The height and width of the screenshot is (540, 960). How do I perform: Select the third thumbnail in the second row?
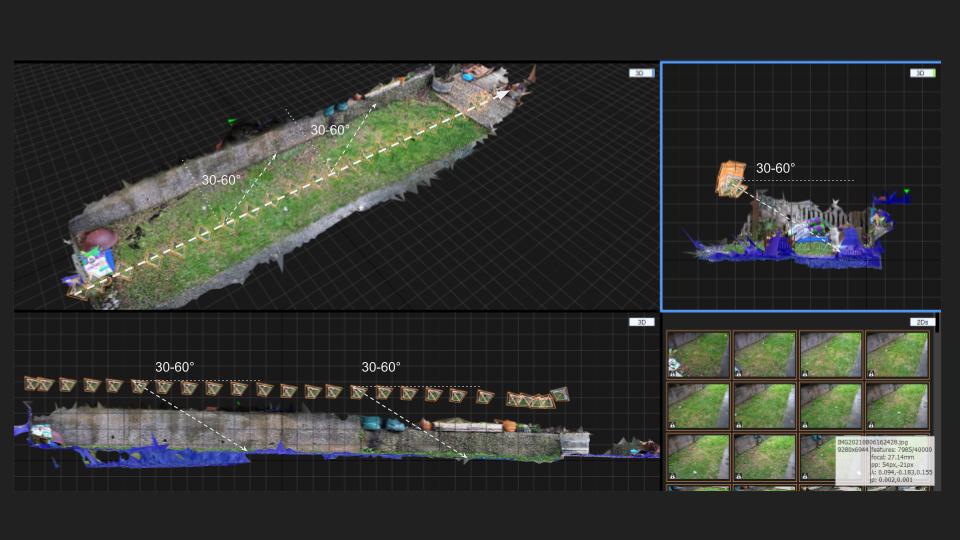(x=830, y=405)
